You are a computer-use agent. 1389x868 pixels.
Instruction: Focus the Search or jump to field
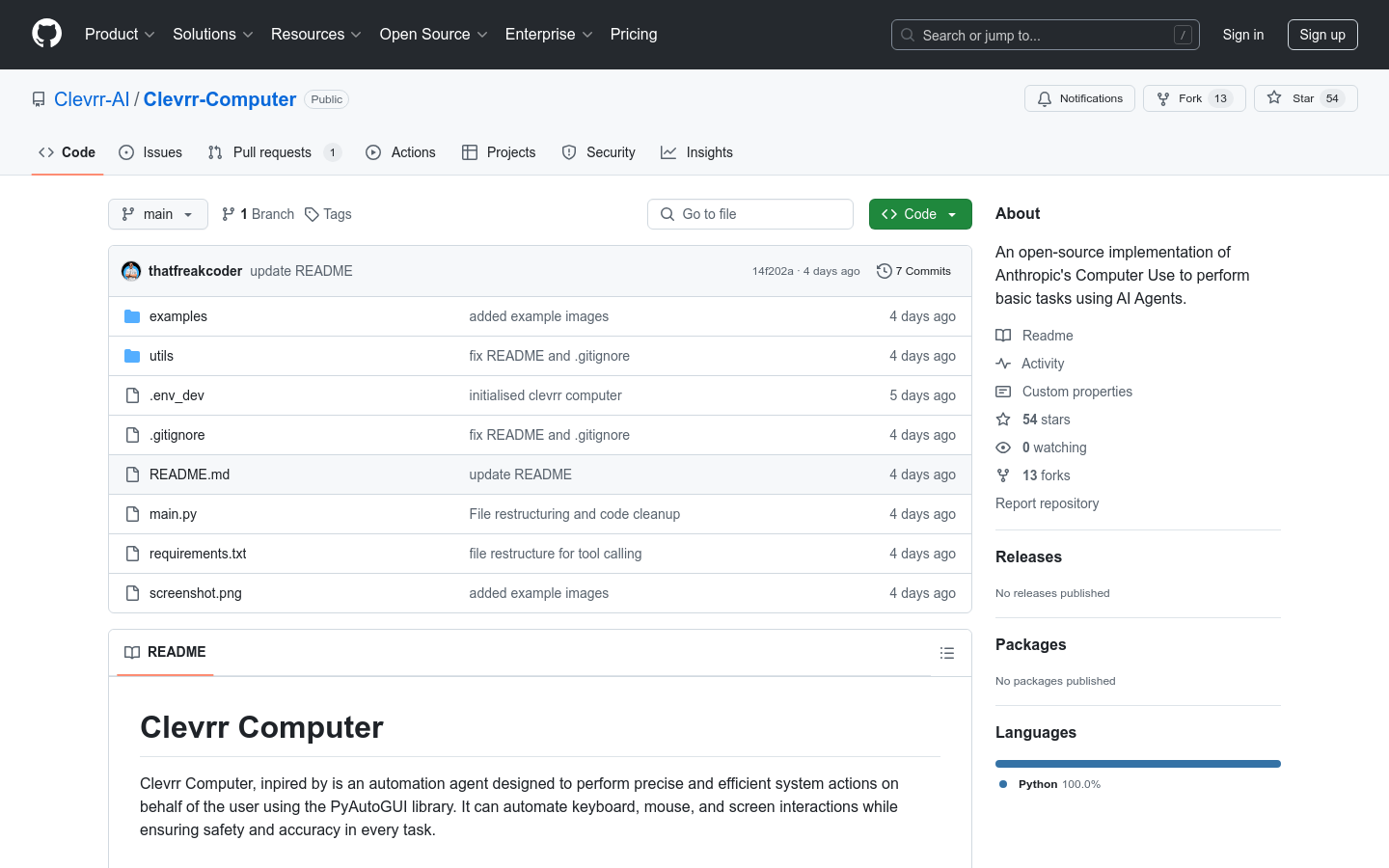point(1046,35)
